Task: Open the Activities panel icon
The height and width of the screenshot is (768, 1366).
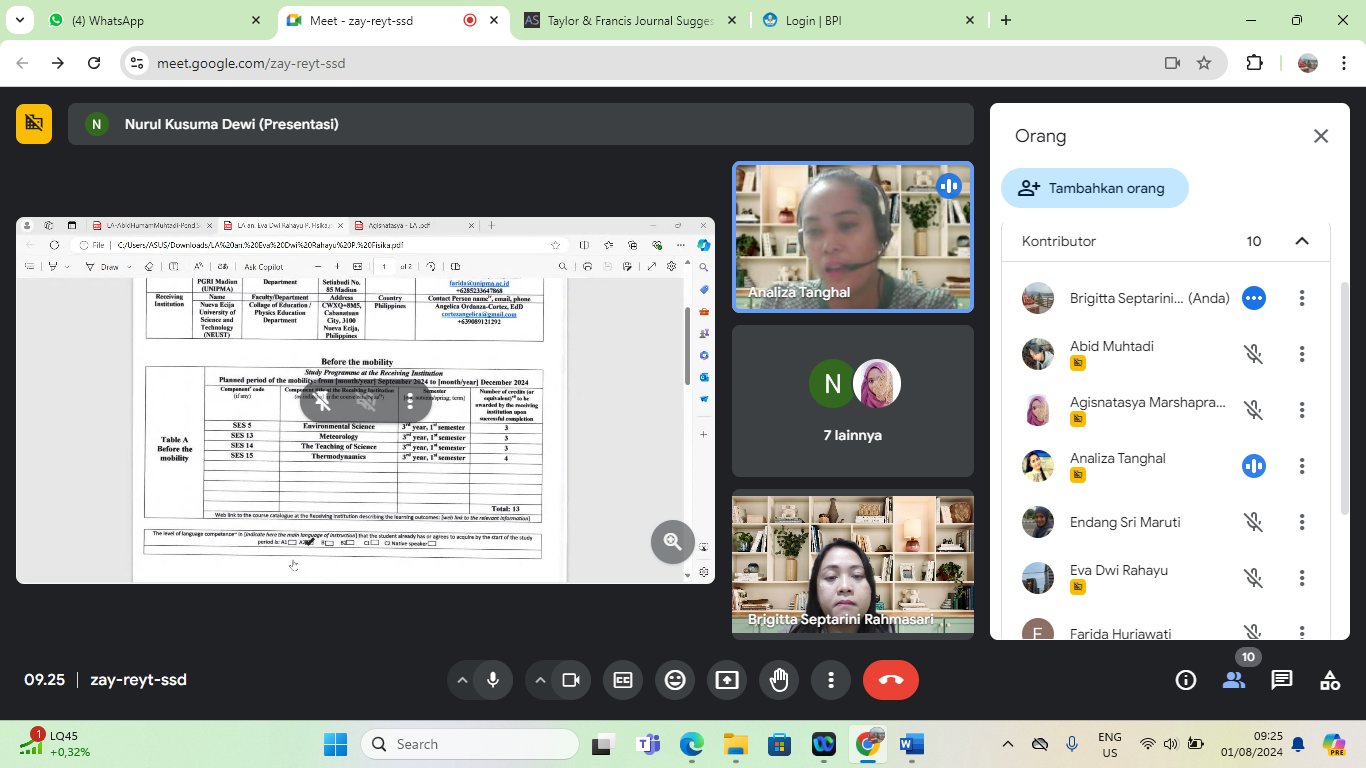Action: tap(1330, 680)
